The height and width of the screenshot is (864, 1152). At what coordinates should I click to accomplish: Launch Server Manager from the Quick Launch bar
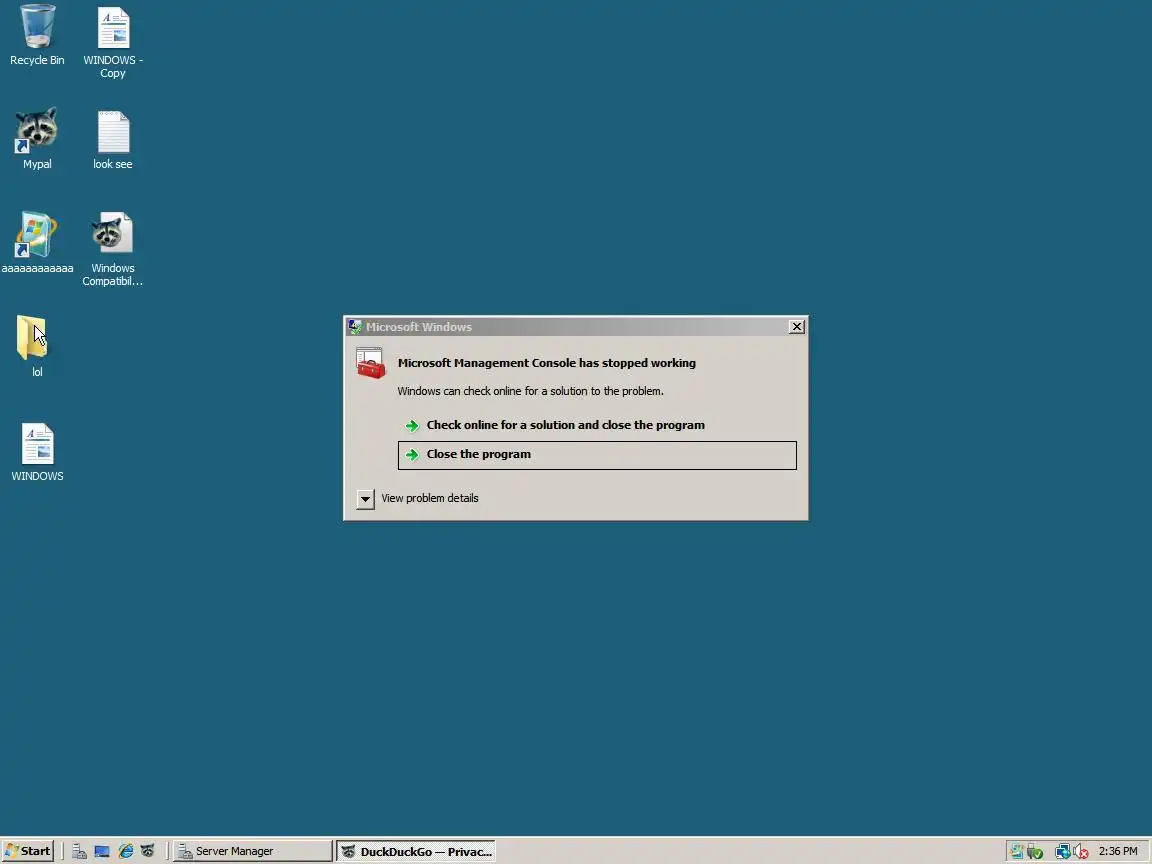coord(79,852)
